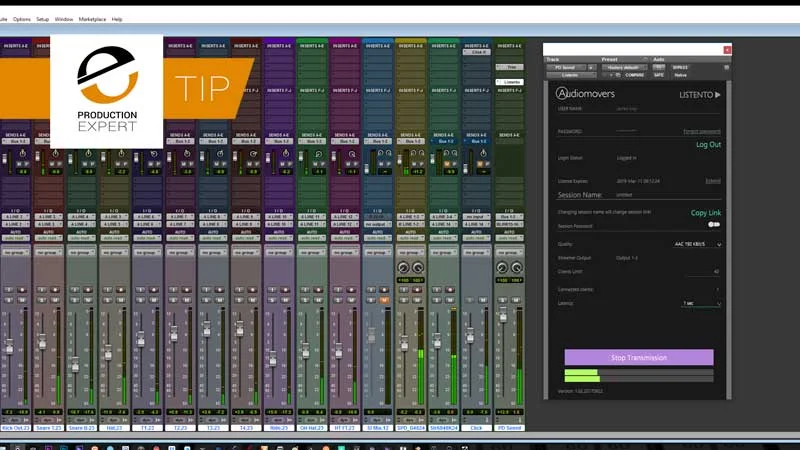Viewport: 800px width, 450px height.
Task: Open automation mode selector on T2.23 track
Action: pyautogui.click(x=180, y=238)
